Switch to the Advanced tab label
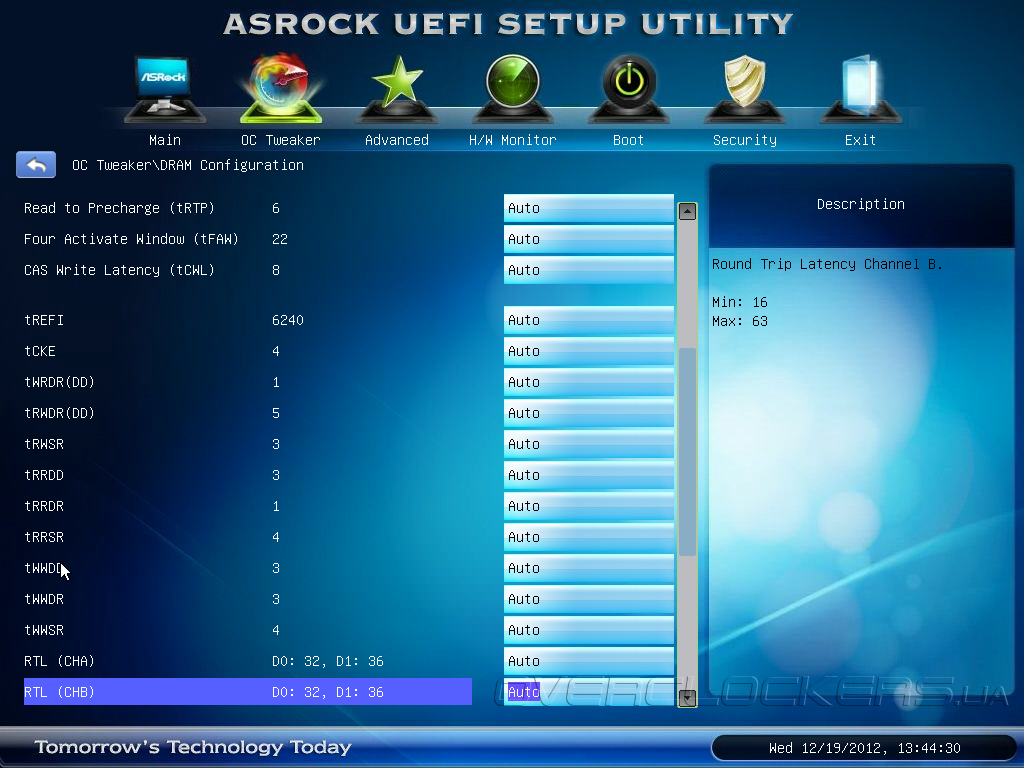The height and width of the screenshot is (768, 1024). pyautogui.click(x=397, y=140)
